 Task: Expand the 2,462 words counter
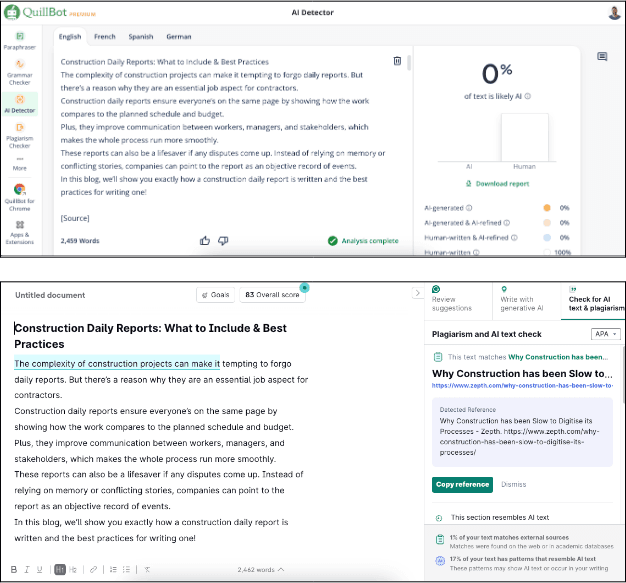[x=261, y=570]
